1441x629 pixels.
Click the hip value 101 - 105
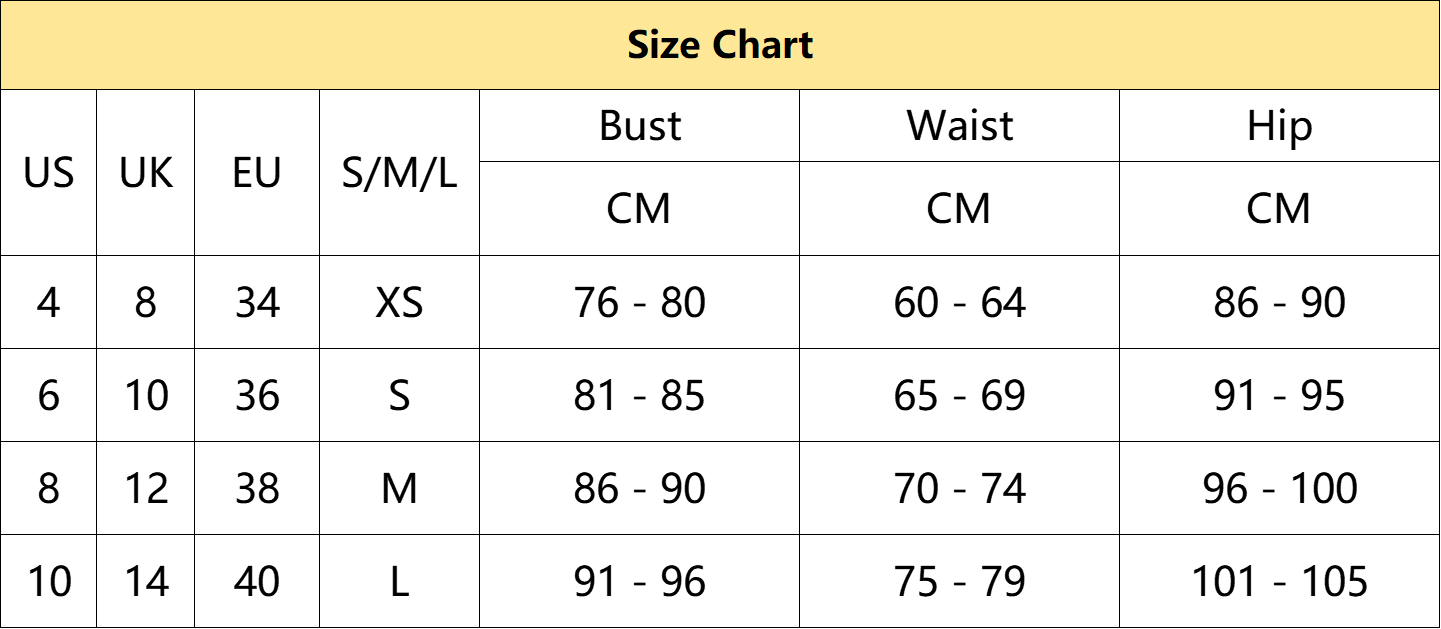[x=1280, y=581]
